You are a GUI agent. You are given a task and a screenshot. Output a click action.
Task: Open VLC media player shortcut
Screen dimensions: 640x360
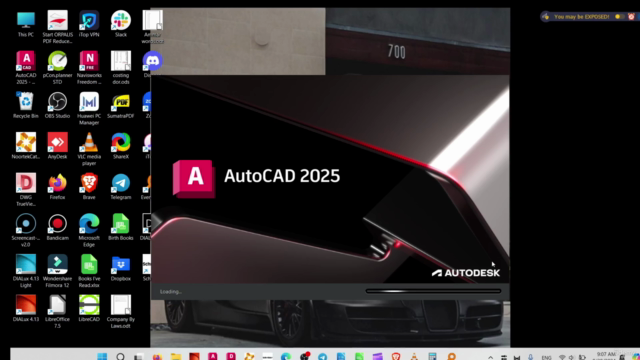pyautogui.click(x=89, y=149)
